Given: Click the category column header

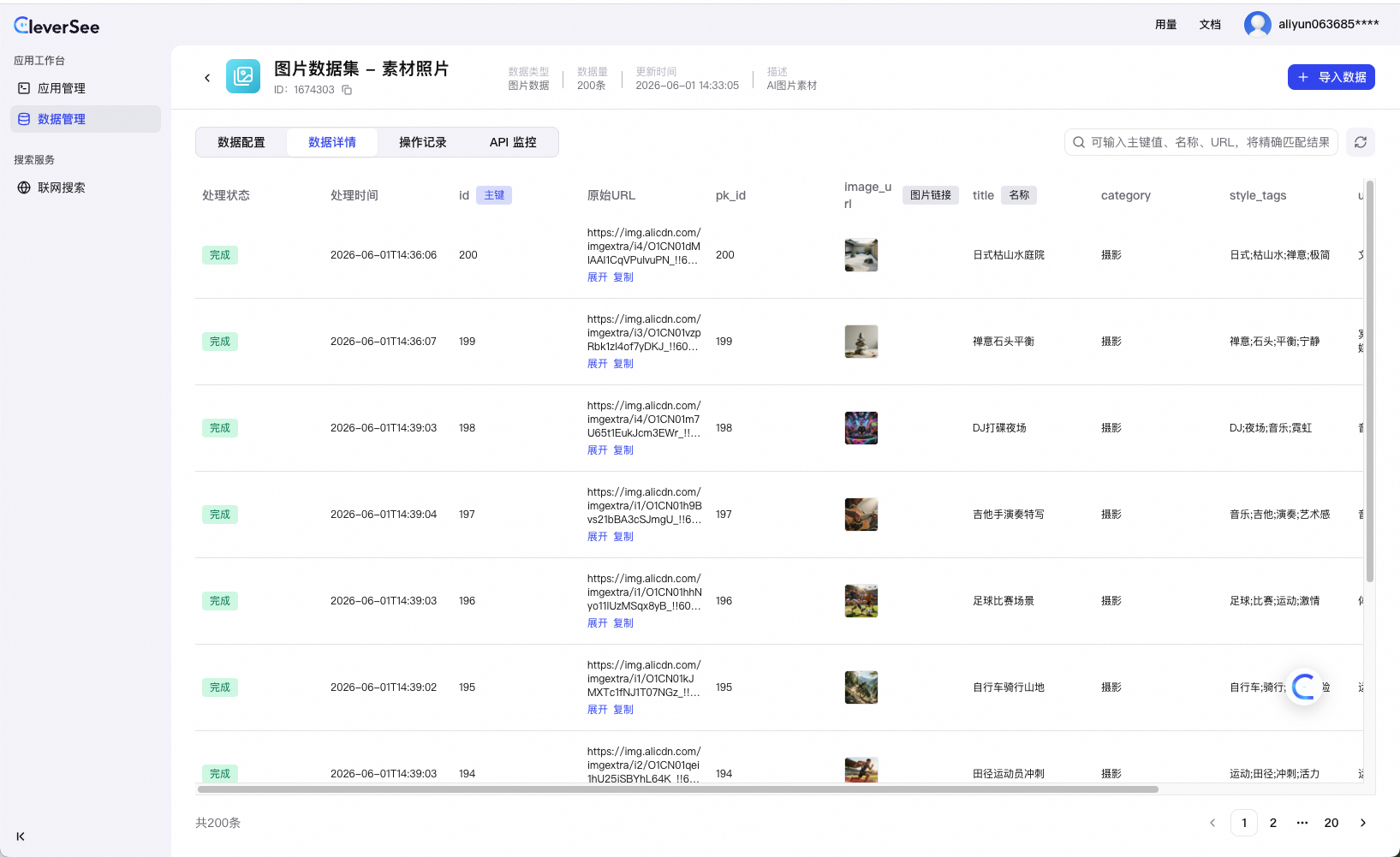Looking at the screenshot, I should point(1126,195).
